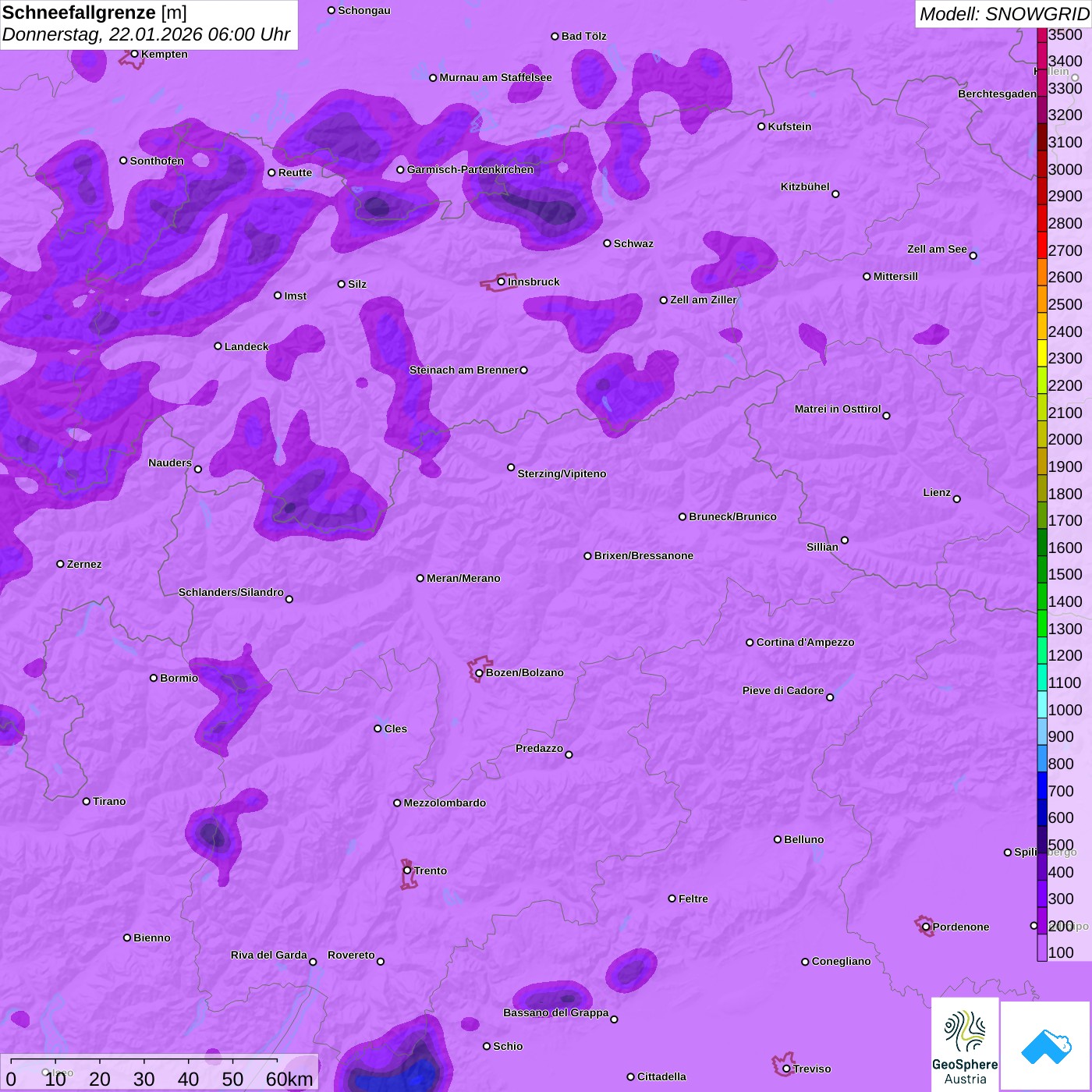The image size is (1092, 1092).
Task: Select the "Mittersill" label
Action: 895,276
